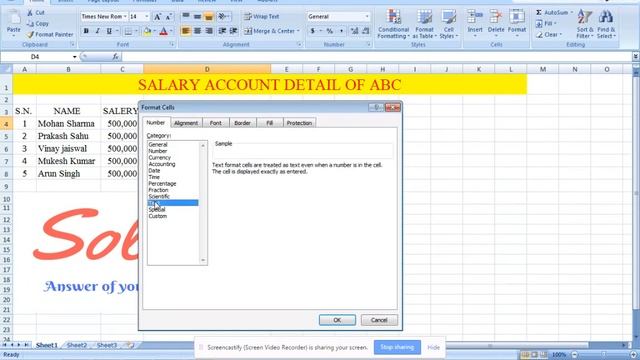
Task: Toggle bold formatting
Action: [x=86, y=31]
